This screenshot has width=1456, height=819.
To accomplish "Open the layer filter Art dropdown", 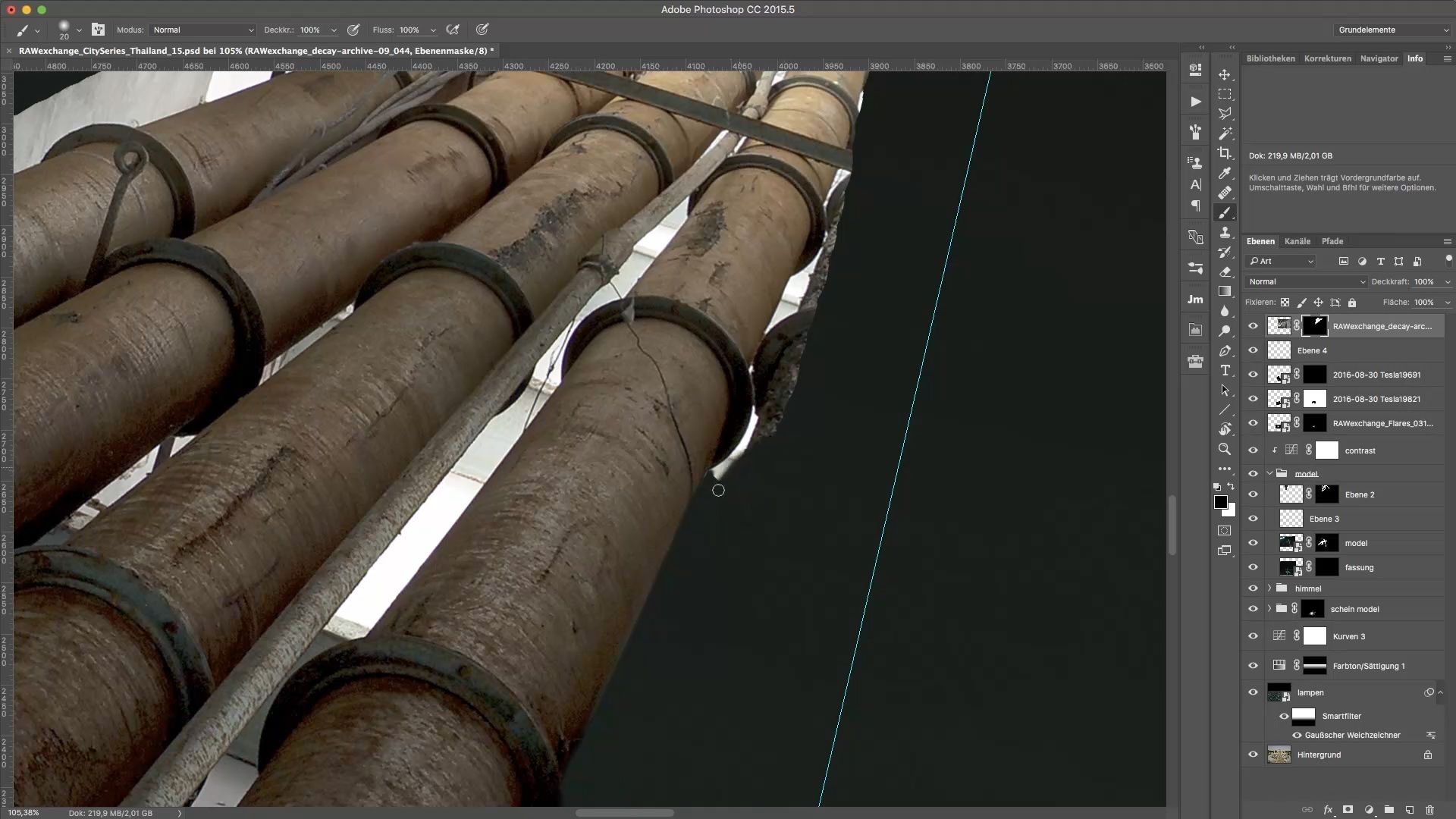I will tap(1282, 261).
